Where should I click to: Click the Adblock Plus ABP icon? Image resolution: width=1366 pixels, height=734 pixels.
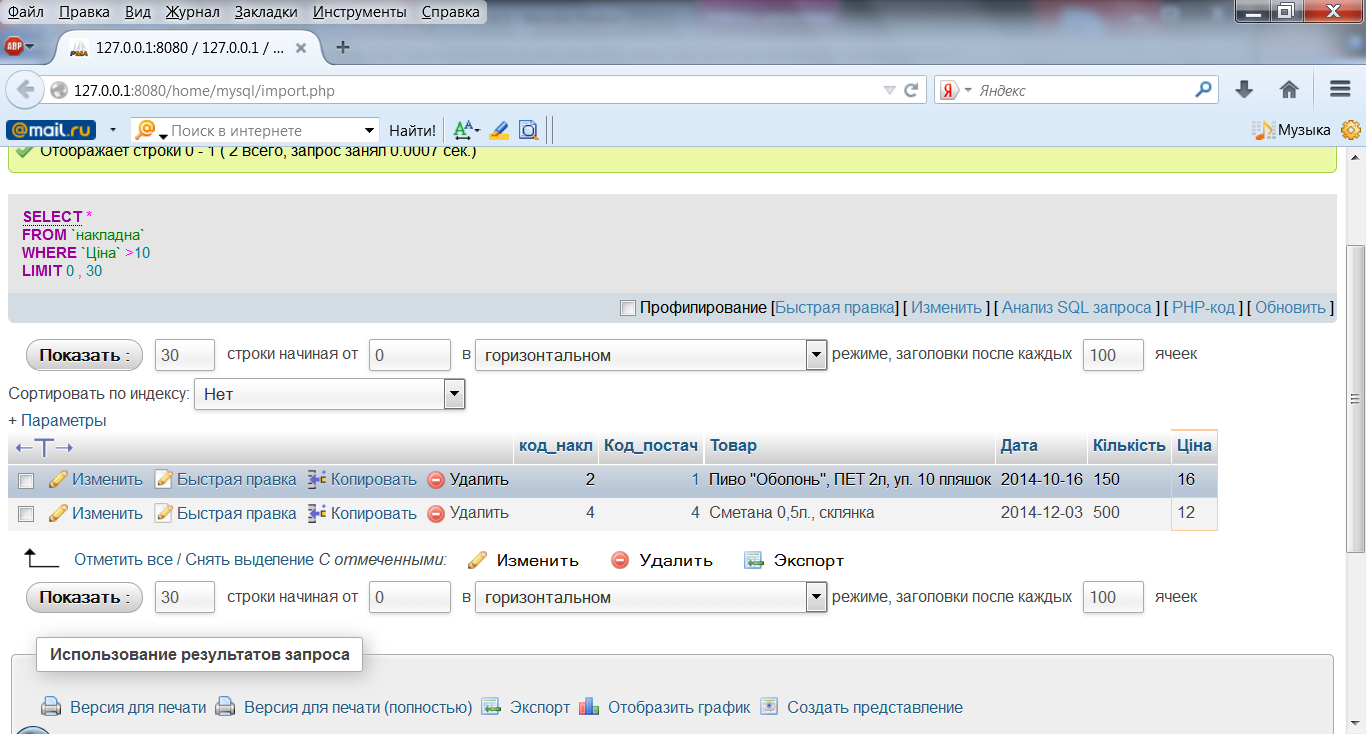(14, 47)
